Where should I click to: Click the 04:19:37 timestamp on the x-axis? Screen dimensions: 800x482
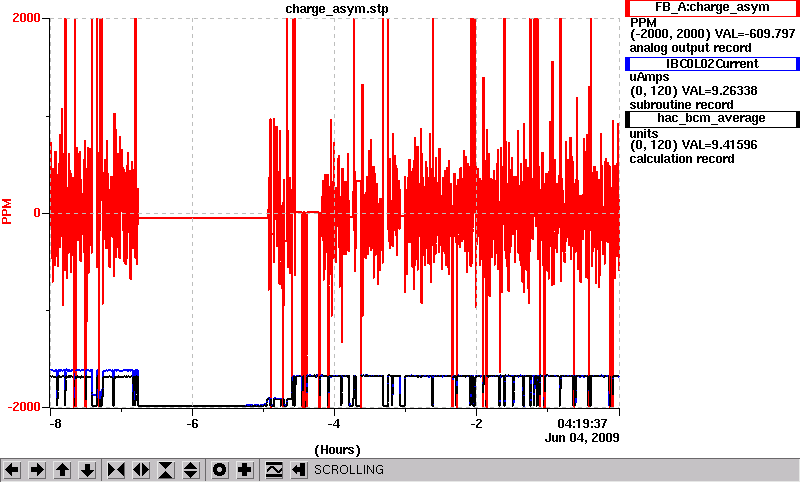pos(582,424)
